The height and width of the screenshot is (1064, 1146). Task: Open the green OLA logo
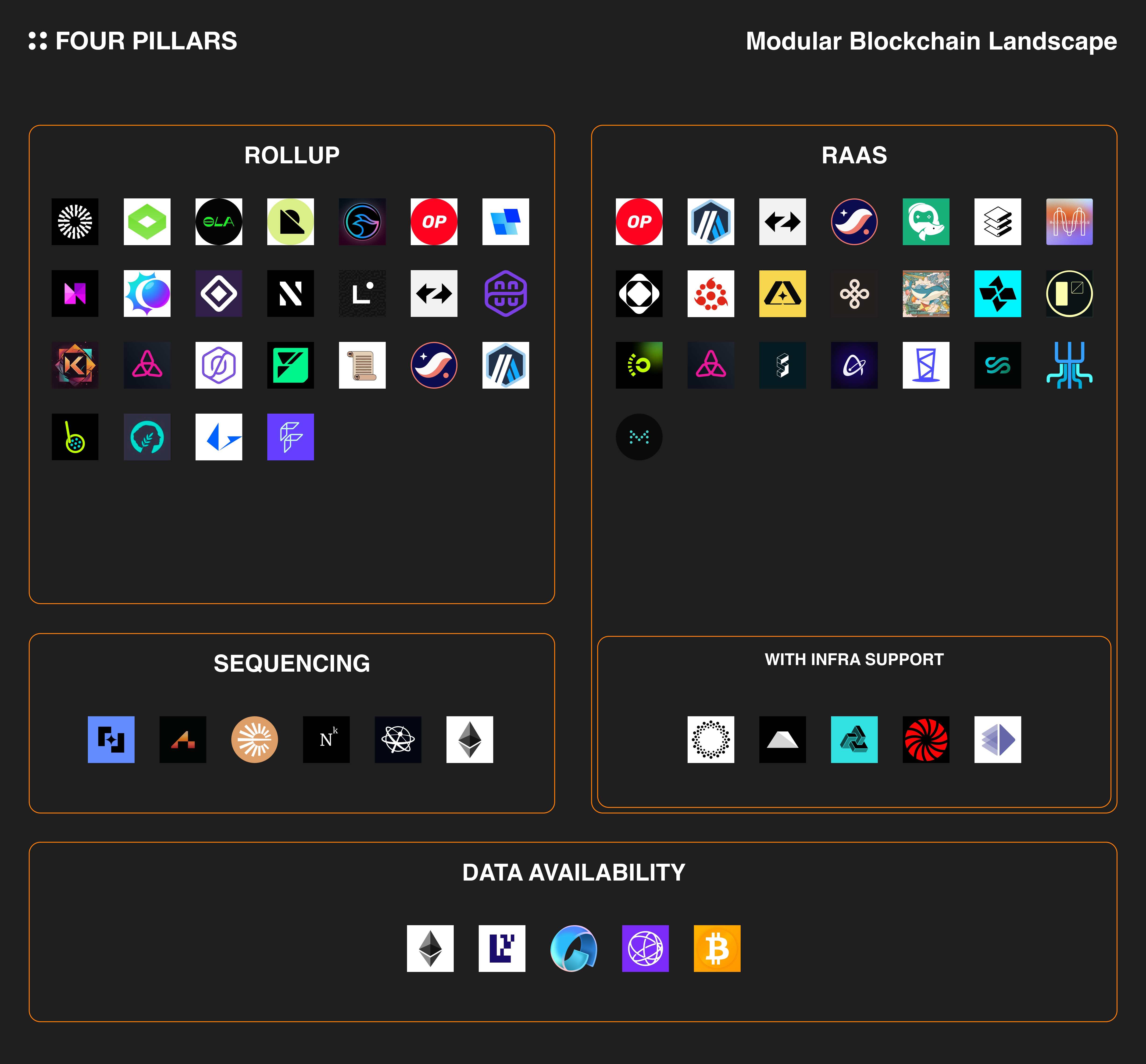tap(219, 222)
